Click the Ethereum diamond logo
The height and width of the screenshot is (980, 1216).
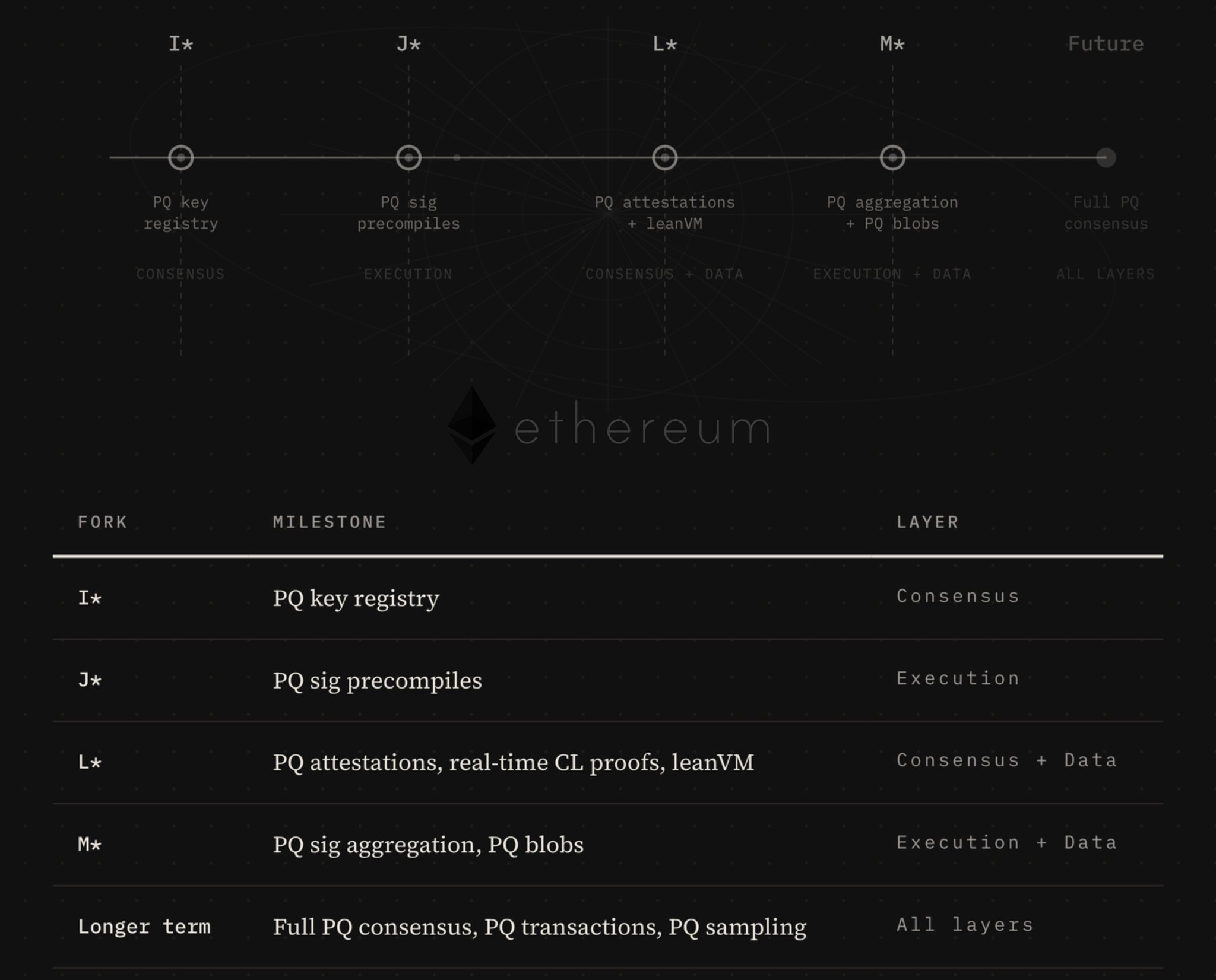(472, 425)
